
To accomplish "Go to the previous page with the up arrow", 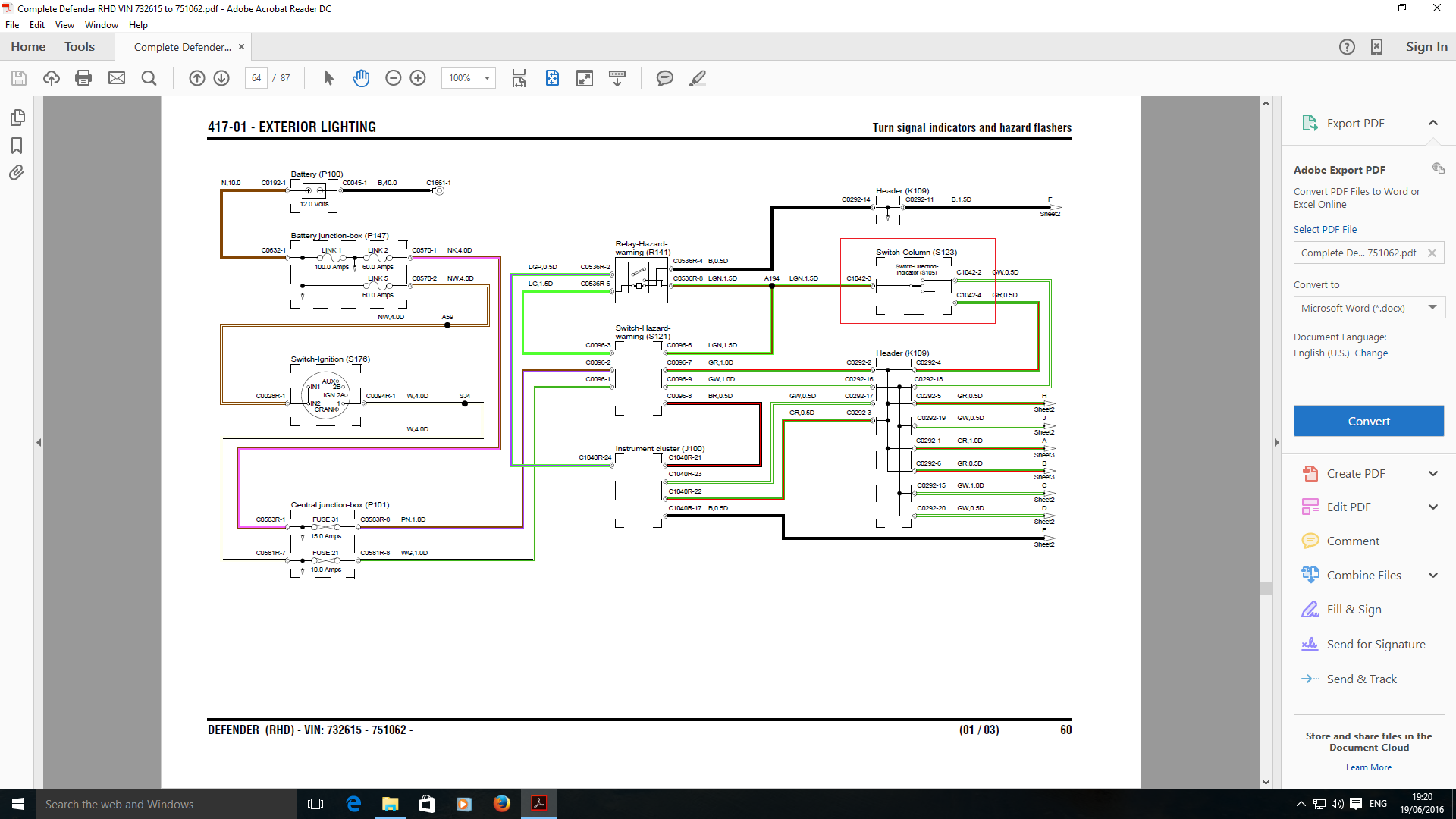I will 197,78.
